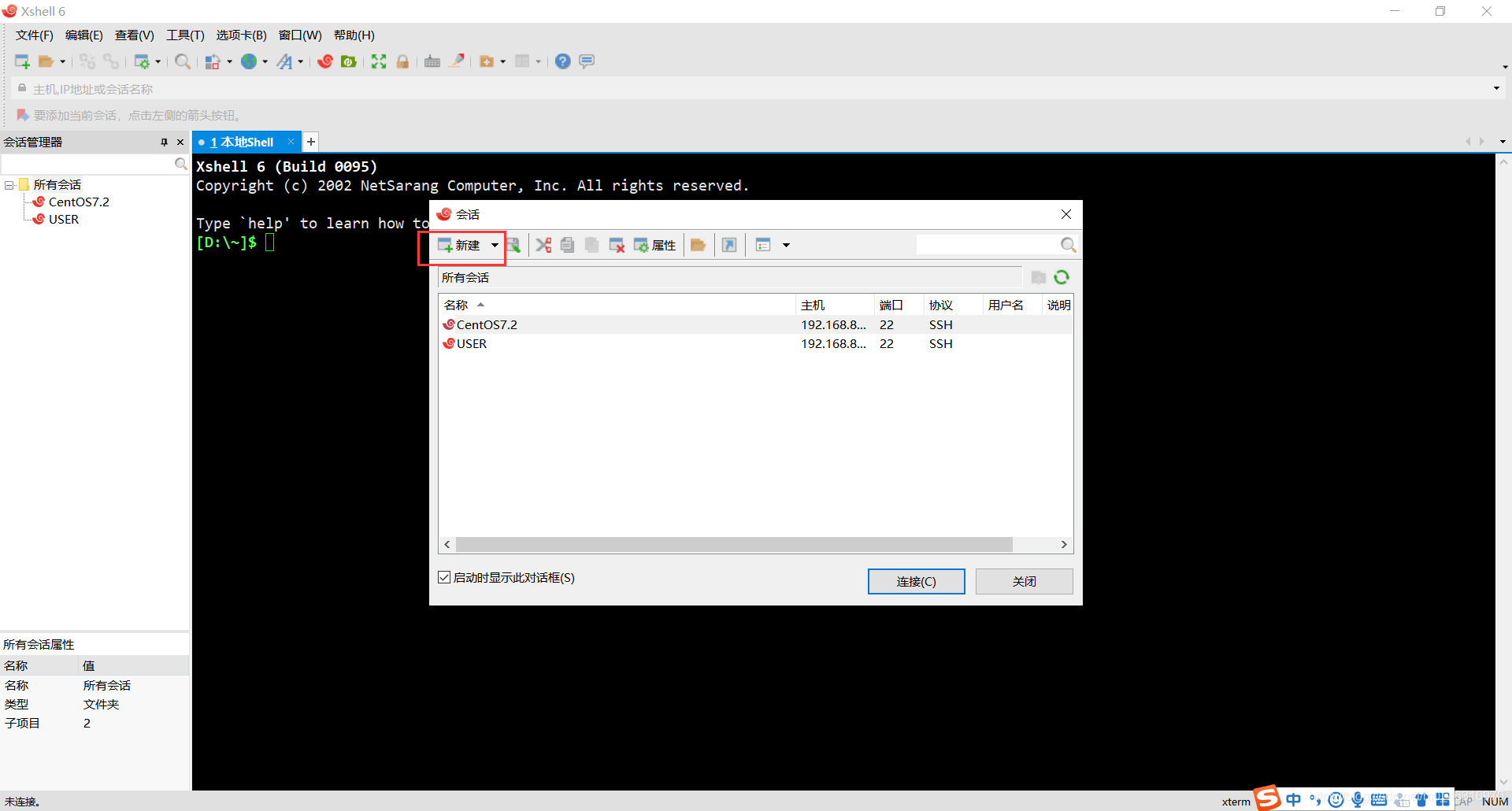Image resolution: width=1512 pixels, height=811 pixels.
Task: Select the USER session in the list
Action: coord(470,343)
